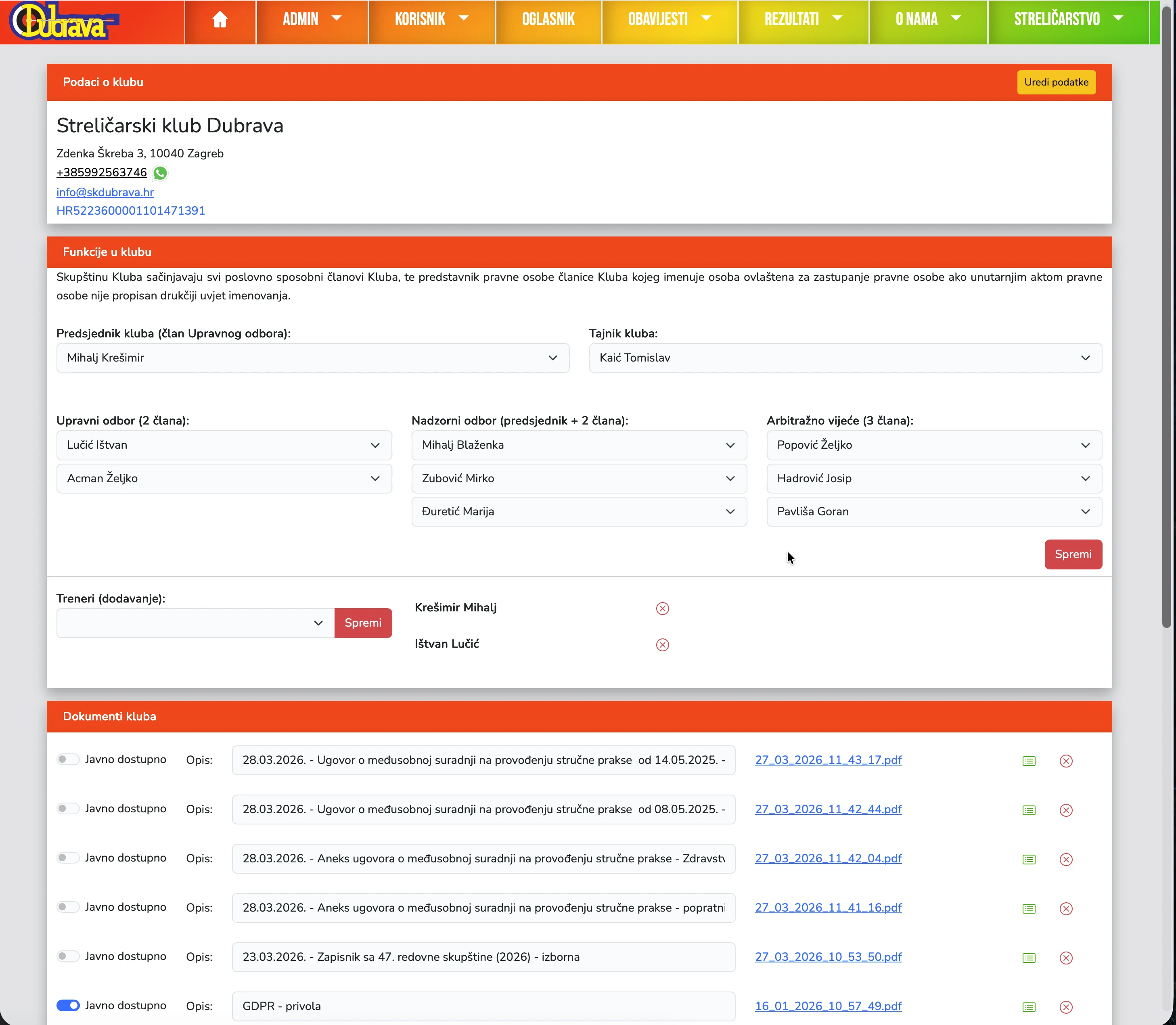Screen dimensions: 1176x1025
Task: Delete Zapisnik sa 47. skupštine document
Action: (x=1065, y=958)
